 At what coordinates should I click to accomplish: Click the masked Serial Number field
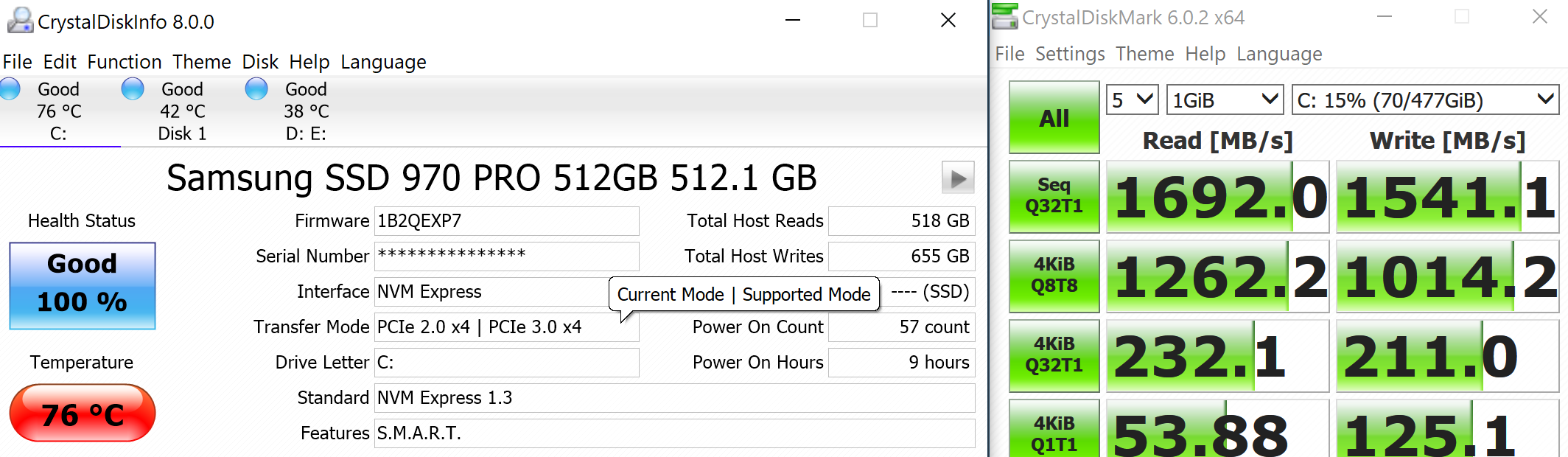tap(507, 257)
